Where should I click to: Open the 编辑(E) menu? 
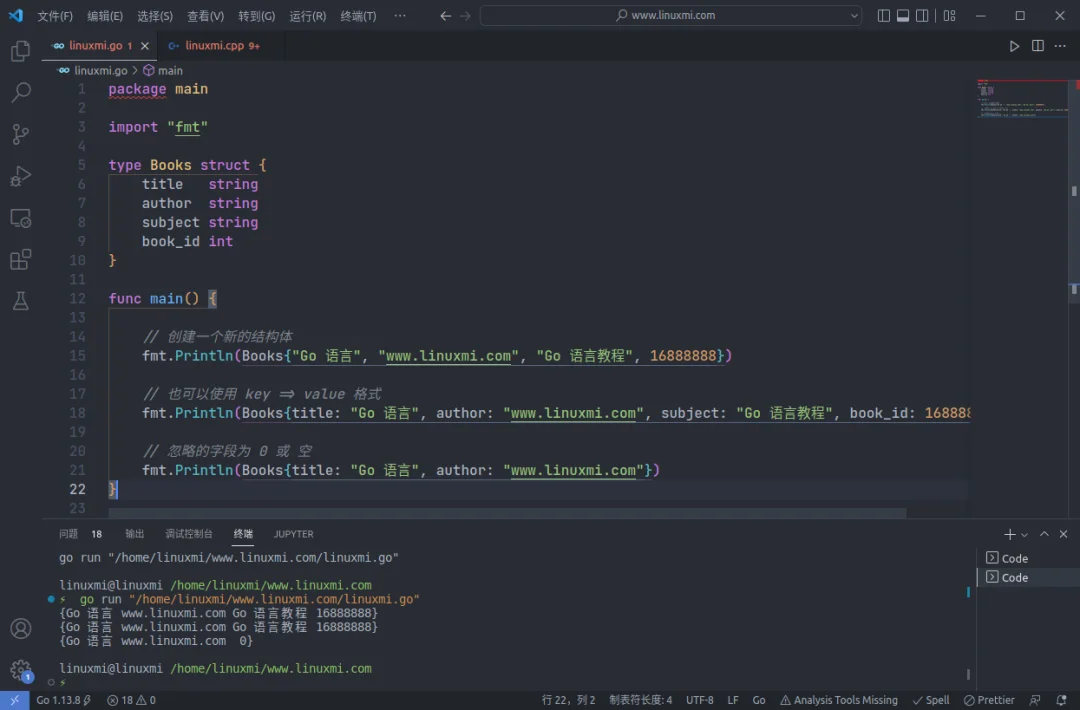[105, 16]
